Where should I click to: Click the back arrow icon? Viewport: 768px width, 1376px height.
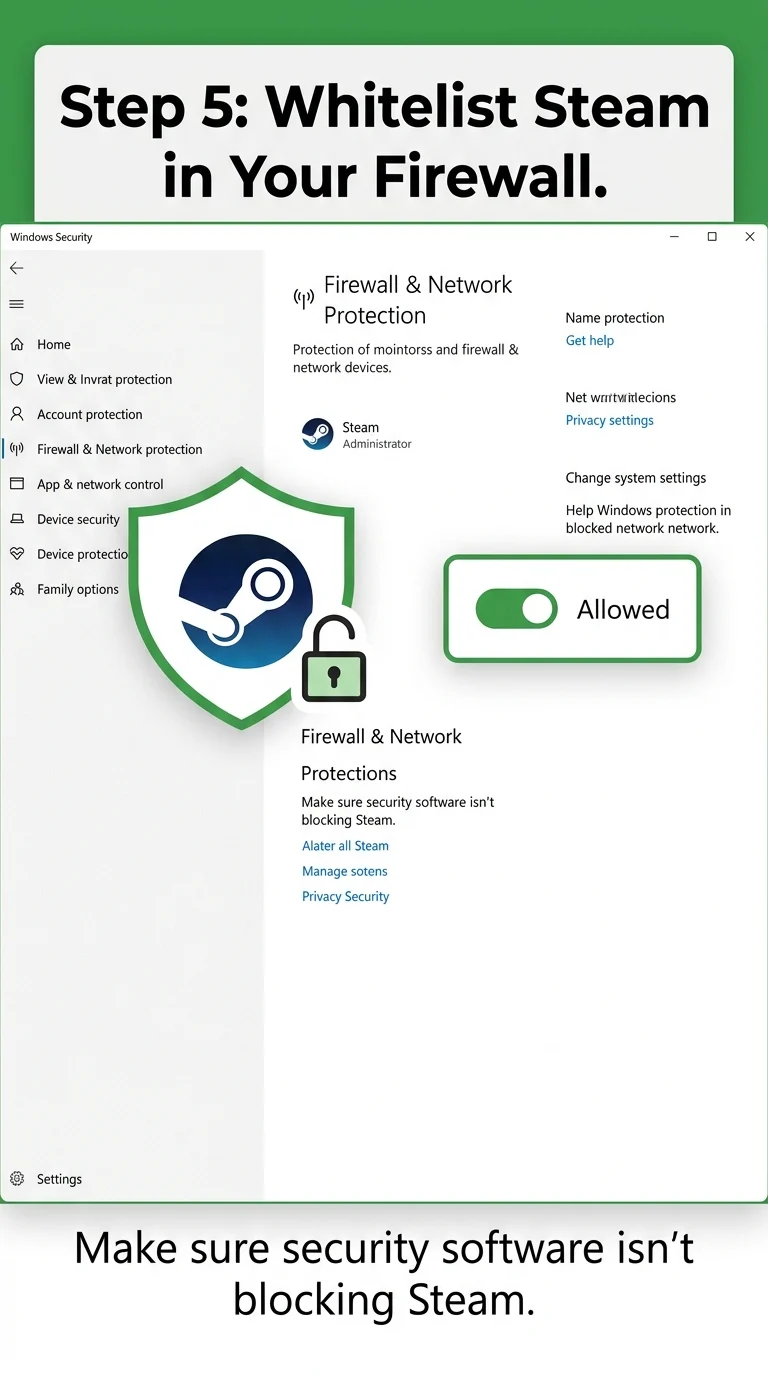tap(16, 268)
